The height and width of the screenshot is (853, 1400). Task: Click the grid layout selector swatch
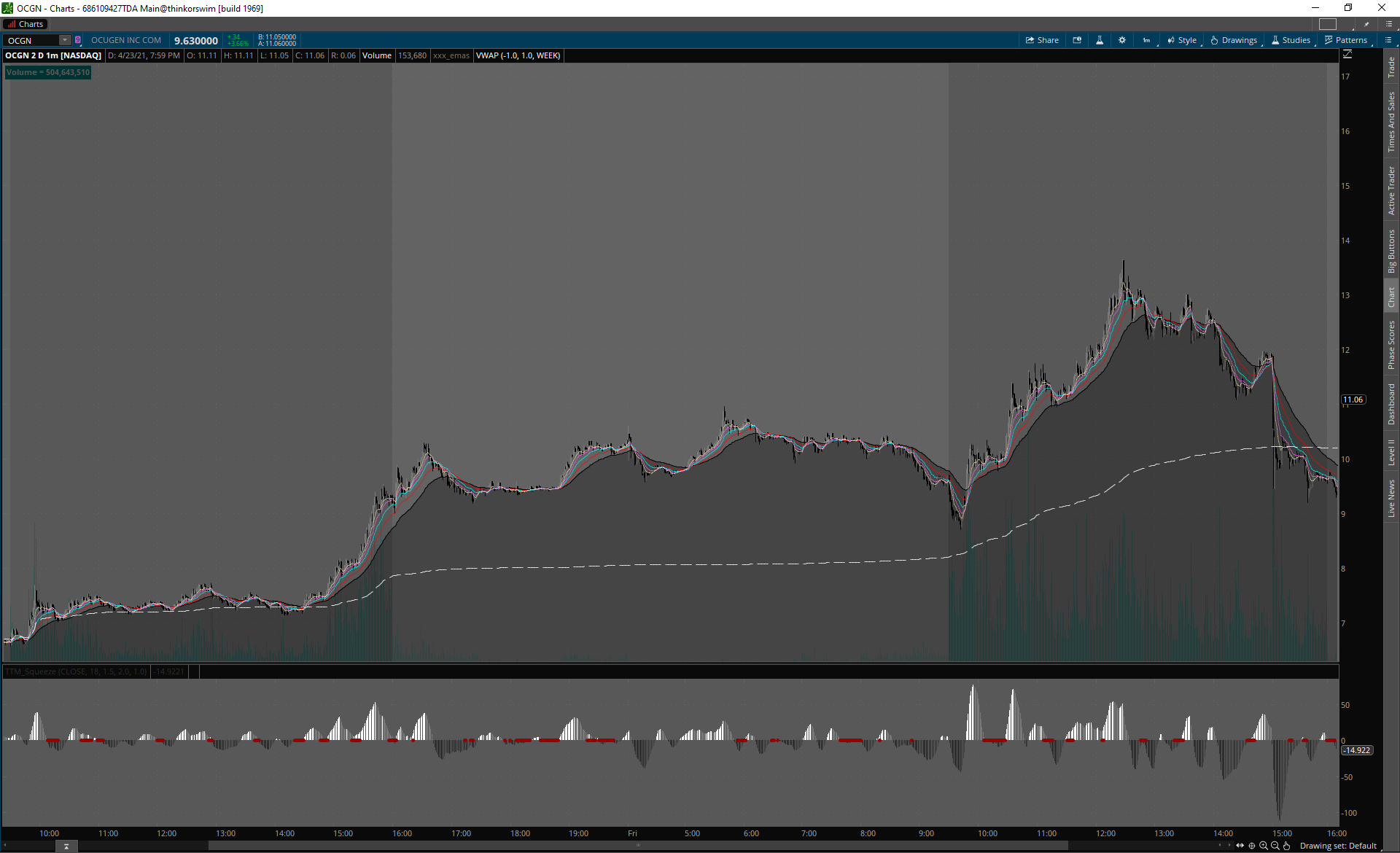pos(1328,24)
